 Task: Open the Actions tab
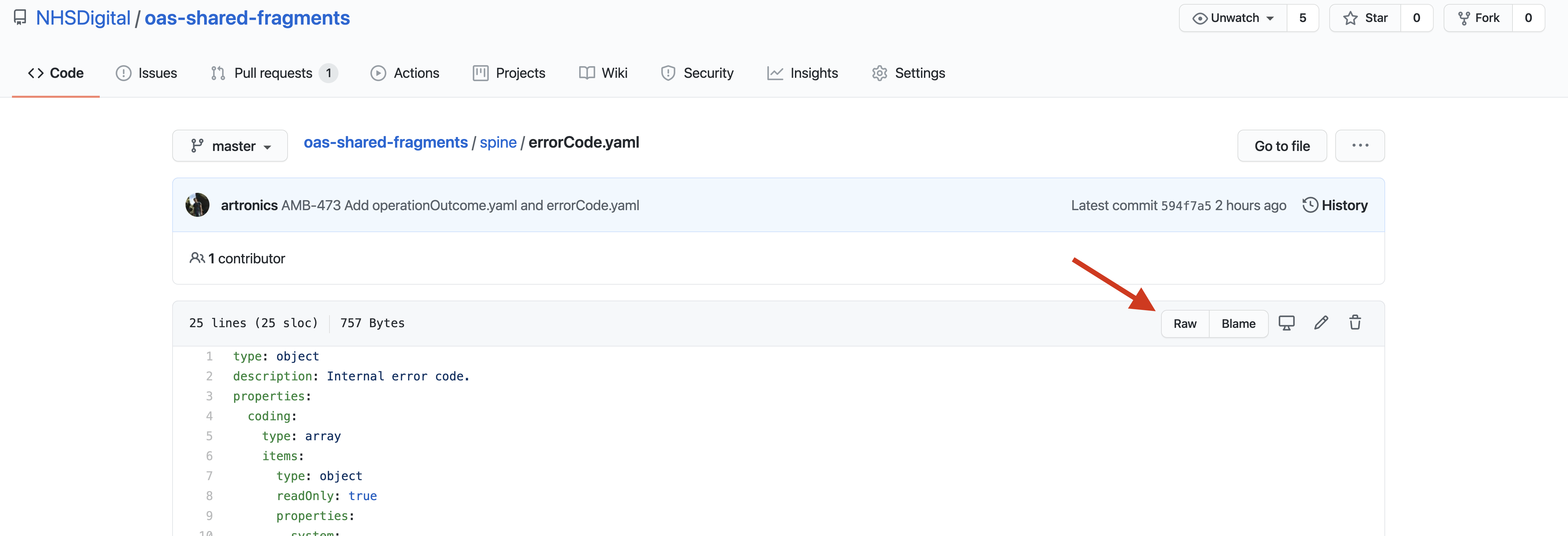405,73
